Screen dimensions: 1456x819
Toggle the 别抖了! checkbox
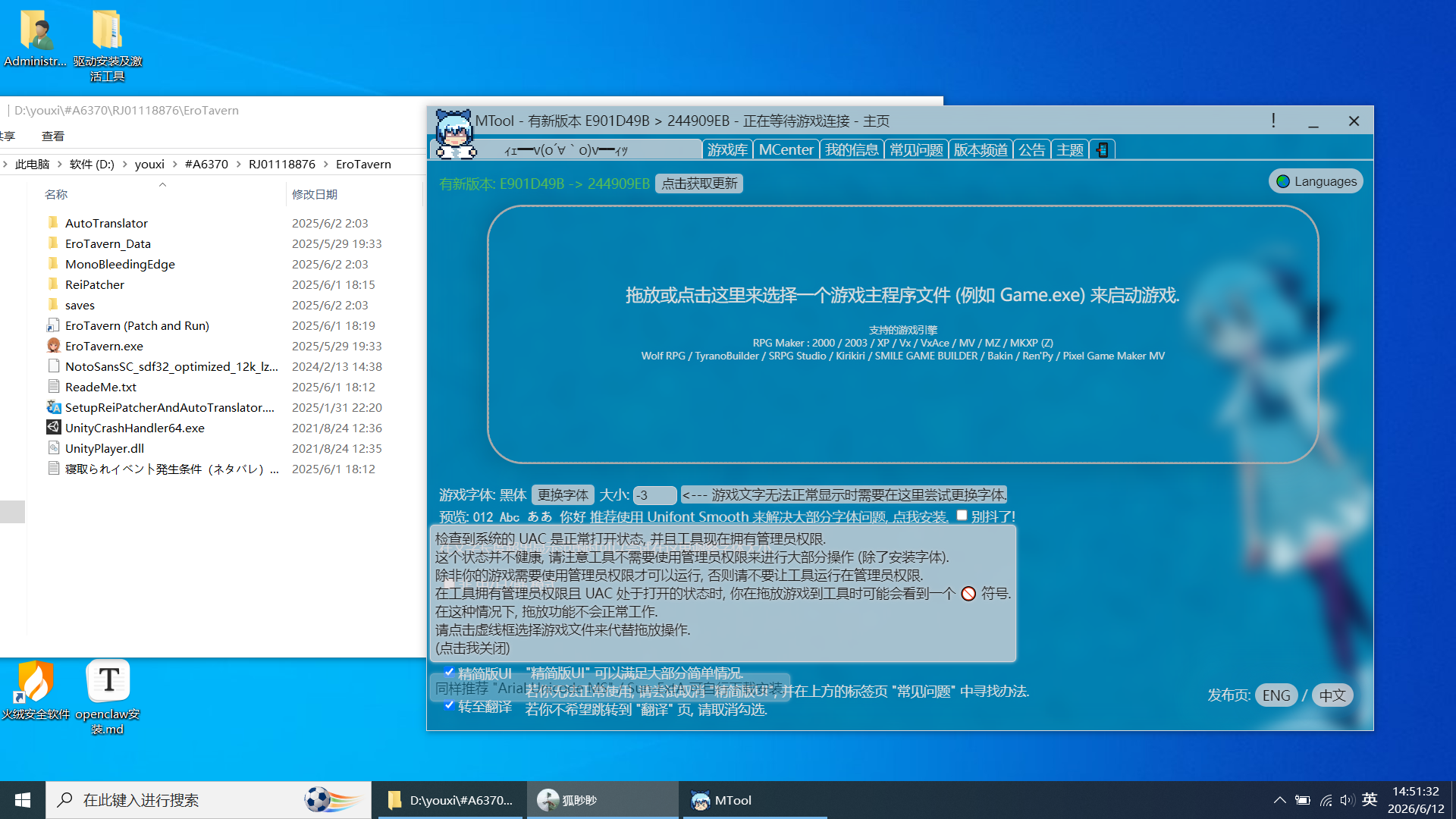pyautogui.click(x=962, y=516)
